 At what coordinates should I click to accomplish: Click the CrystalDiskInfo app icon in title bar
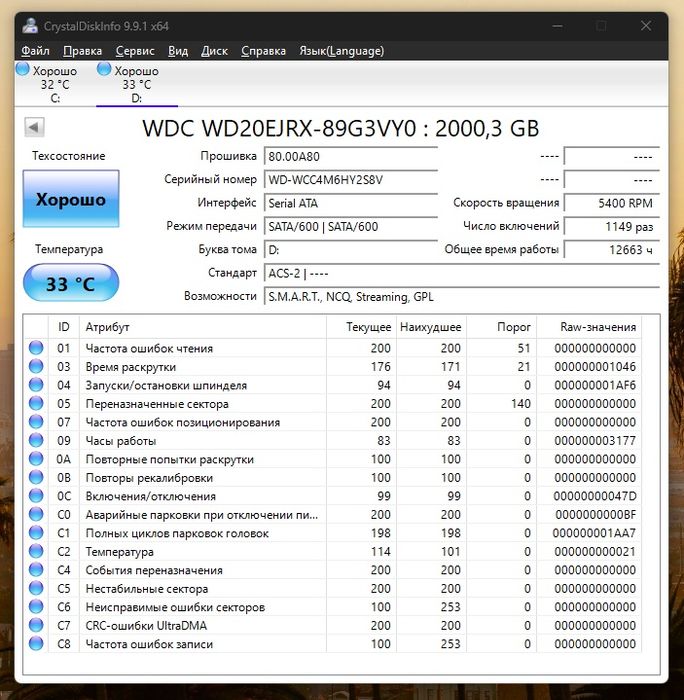[30, 26]
